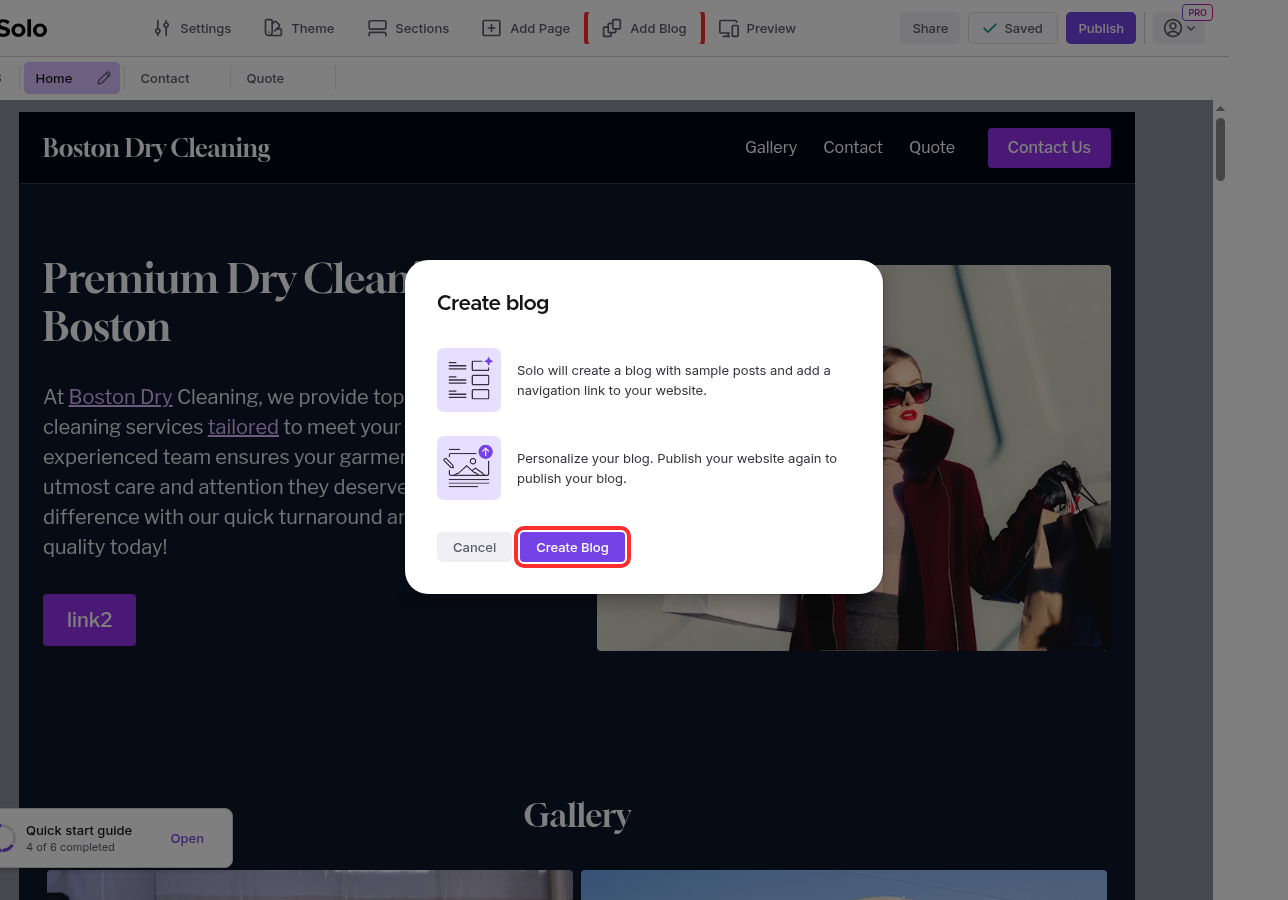
Task: Click the 4 of 6 completed text
Action: [x=70, y=847]
